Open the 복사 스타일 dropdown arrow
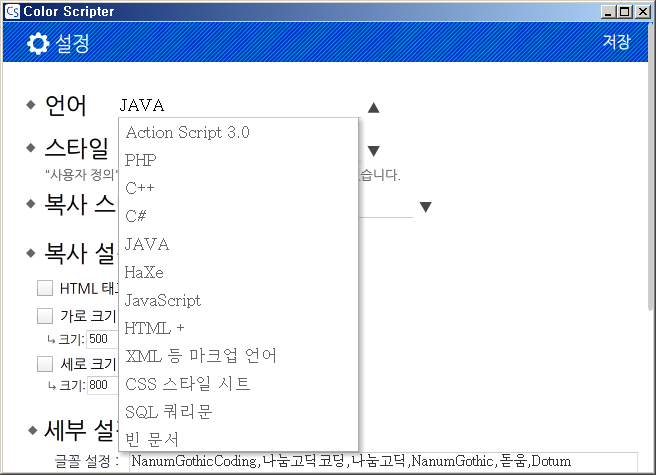This screenshot has height=475, width=656. (425, 207)
